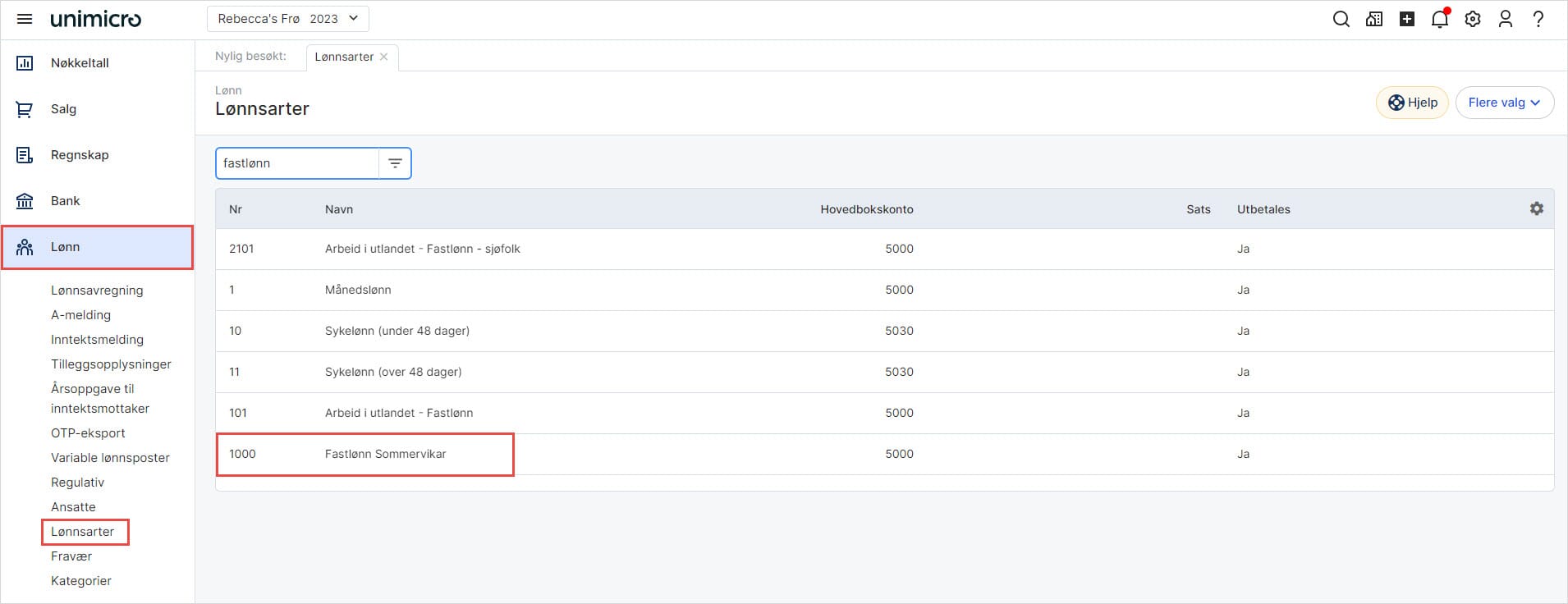Expand the Flere valg dropdown
This screenshot has width=1568, height=604.
point(1504,103)
